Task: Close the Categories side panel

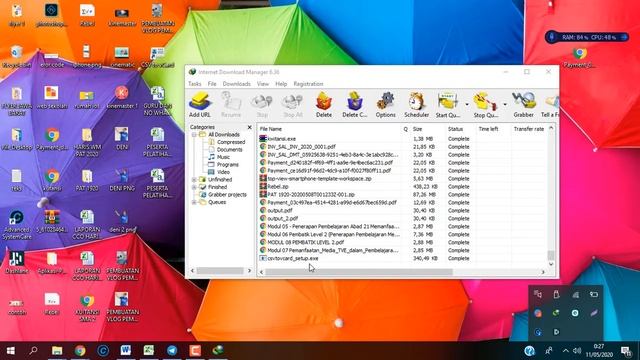Action: (249, 127)
